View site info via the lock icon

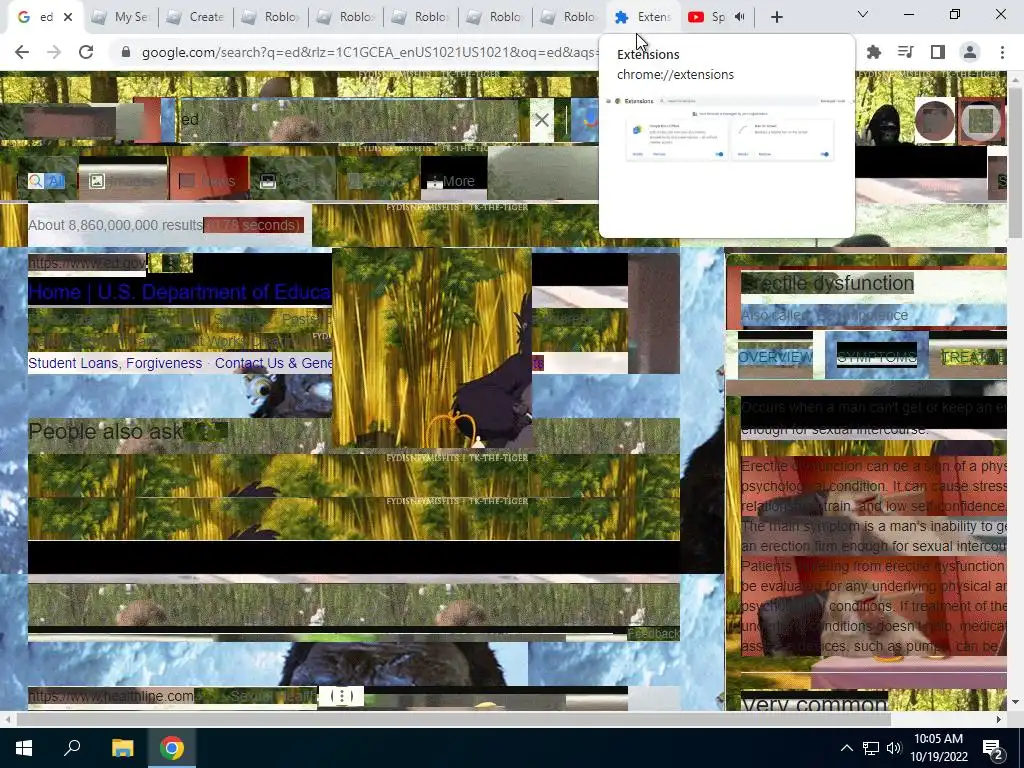coord(126,52)
